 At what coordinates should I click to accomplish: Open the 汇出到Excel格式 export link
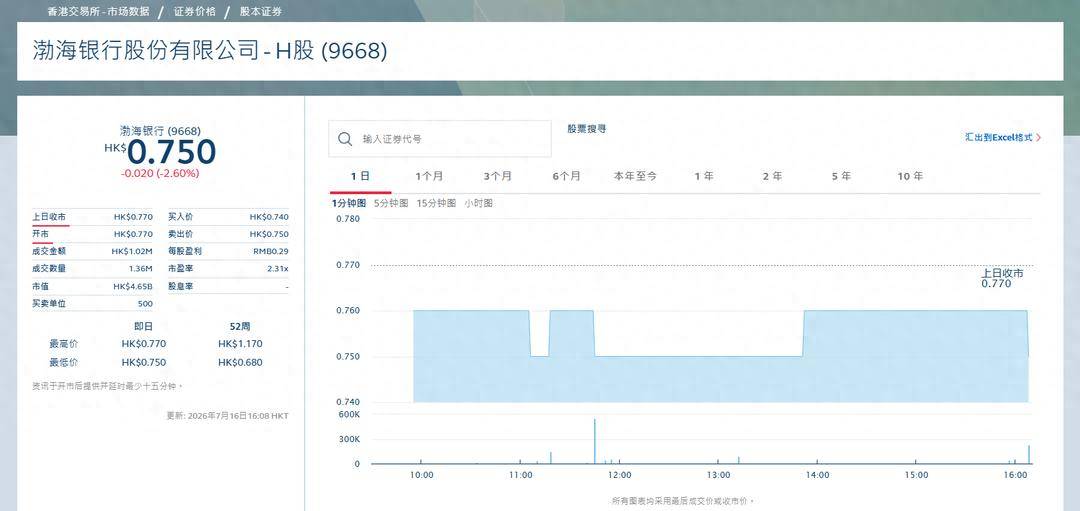[x=999, y=138]
